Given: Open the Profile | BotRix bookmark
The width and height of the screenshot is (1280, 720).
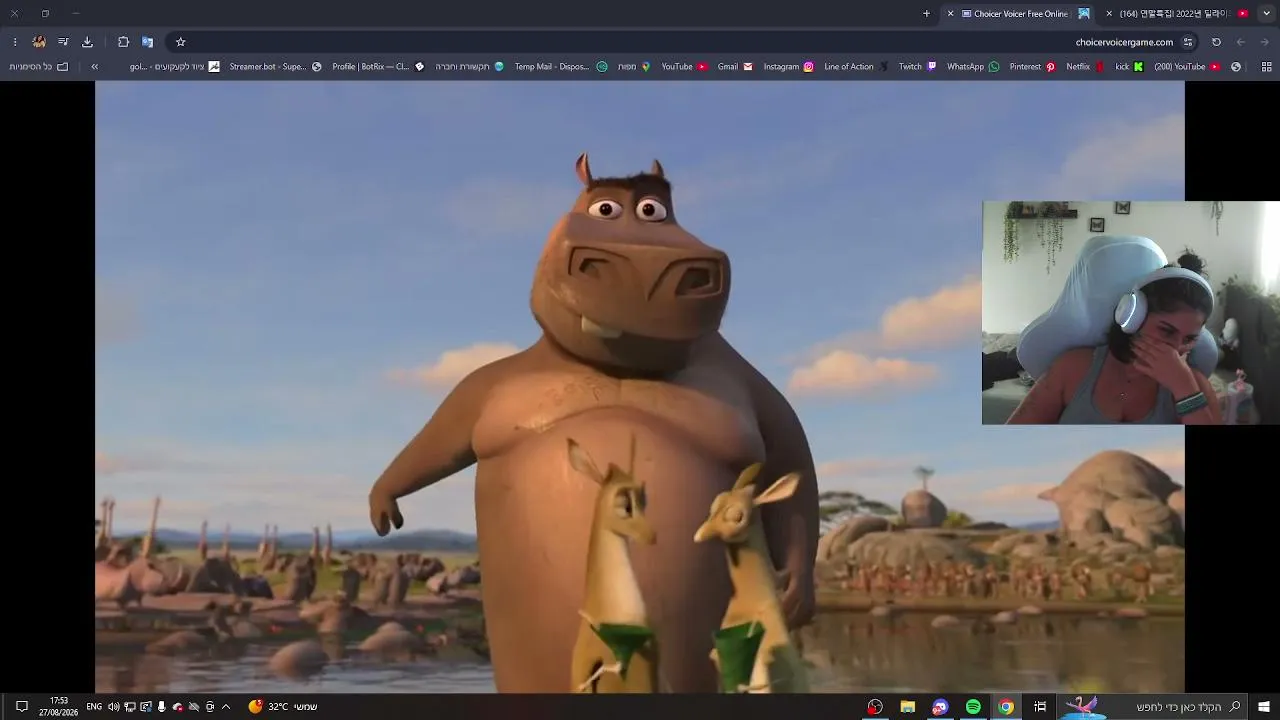Looking at the screenshot, I should [378, 67].
